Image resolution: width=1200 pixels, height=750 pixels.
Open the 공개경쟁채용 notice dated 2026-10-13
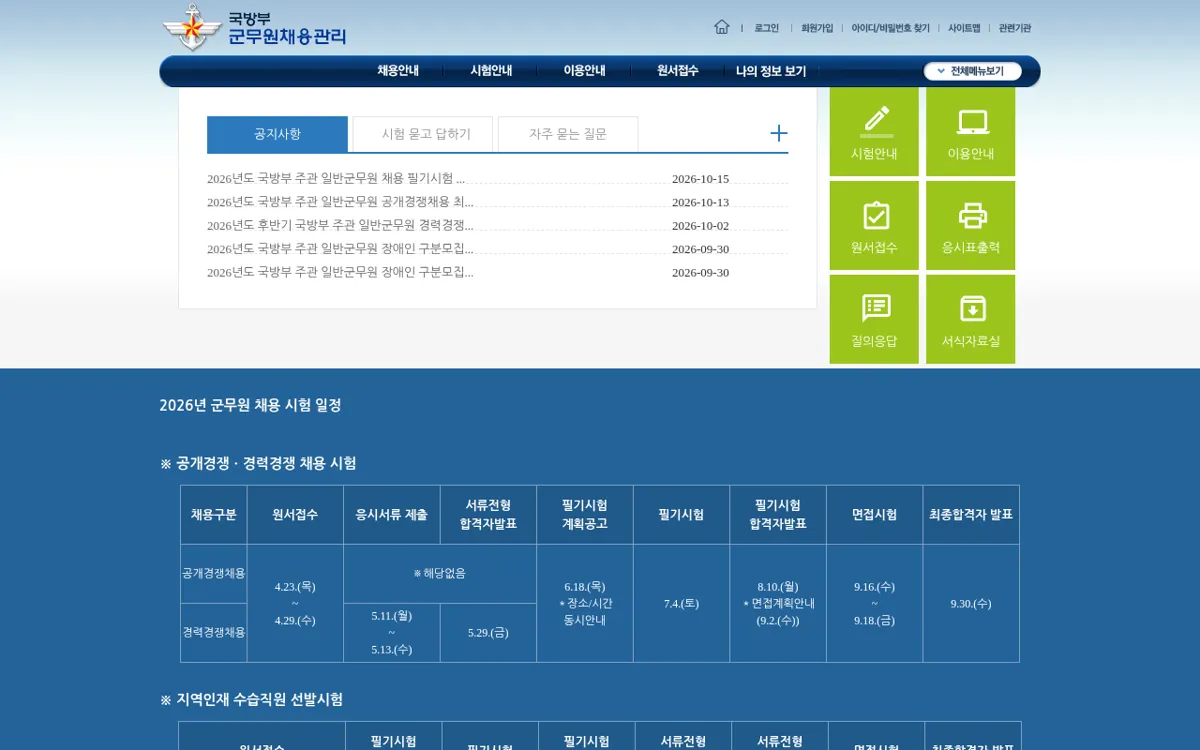tap(340, 202)
